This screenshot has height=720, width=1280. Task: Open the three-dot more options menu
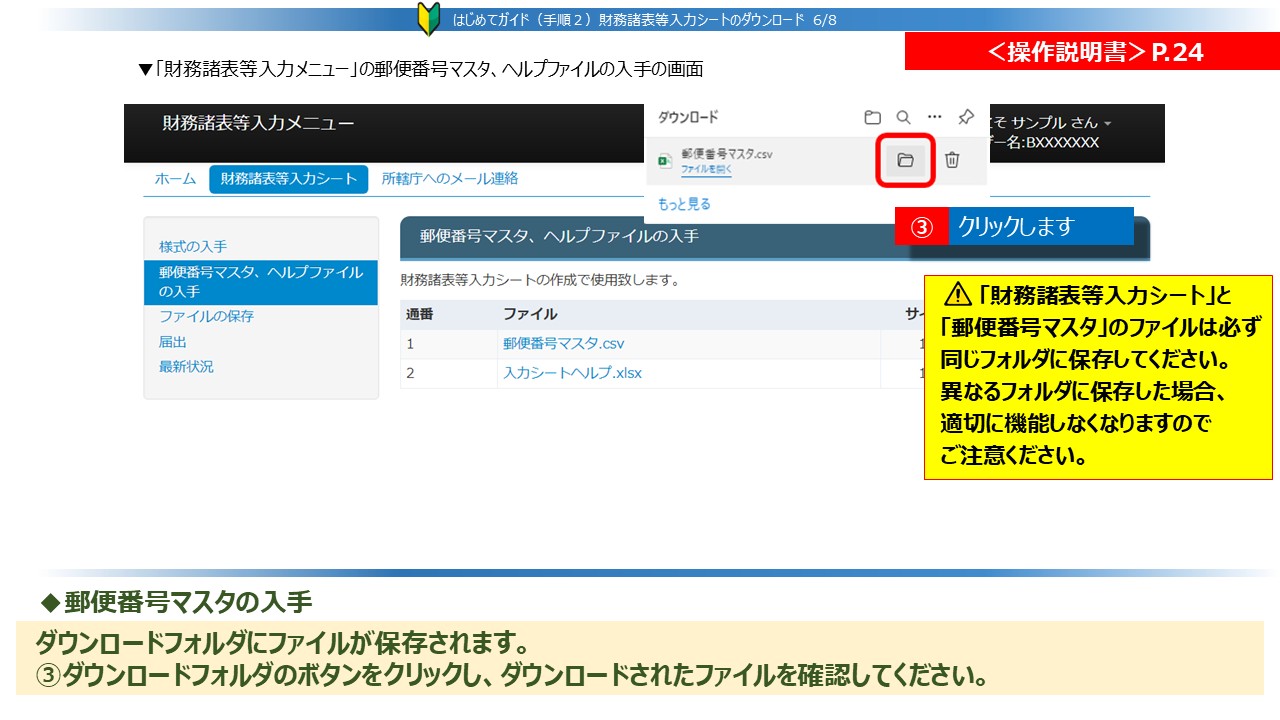tap(934, 117)
